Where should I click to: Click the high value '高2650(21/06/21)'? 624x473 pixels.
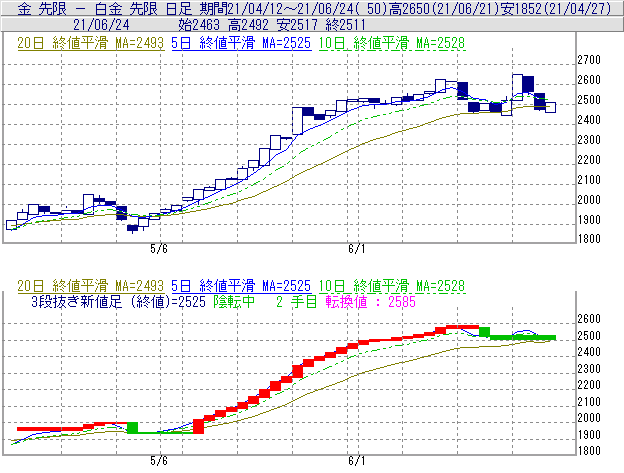[x=444, y=9]
